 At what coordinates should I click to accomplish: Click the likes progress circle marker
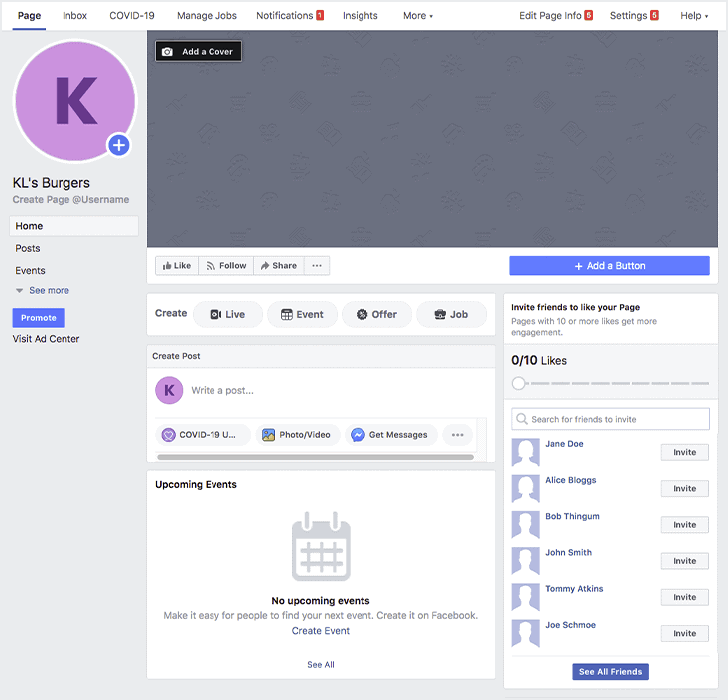click(519, 383)
